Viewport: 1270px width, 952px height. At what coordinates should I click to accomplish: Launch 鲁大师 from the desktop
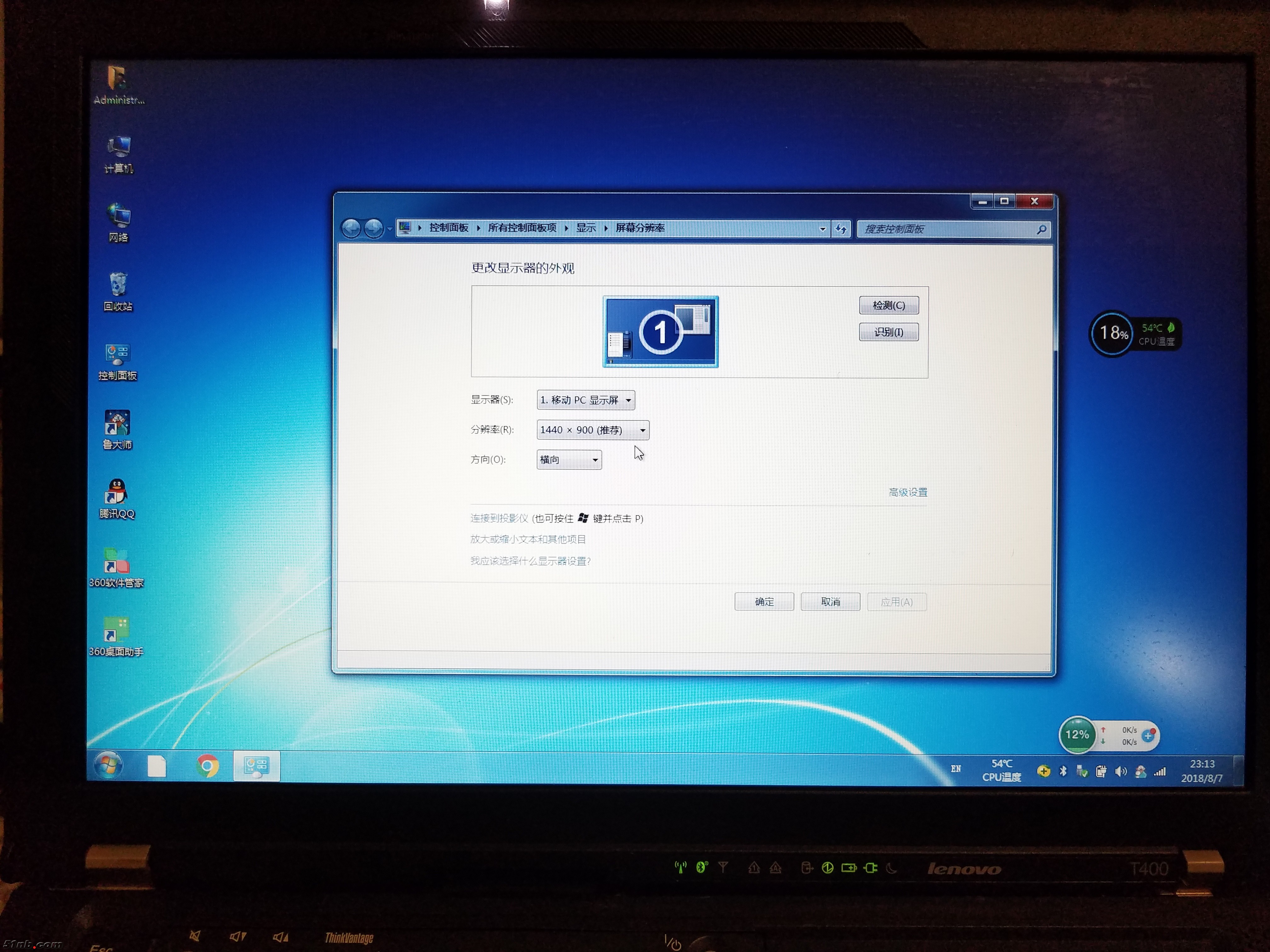(x=117, y=430)
